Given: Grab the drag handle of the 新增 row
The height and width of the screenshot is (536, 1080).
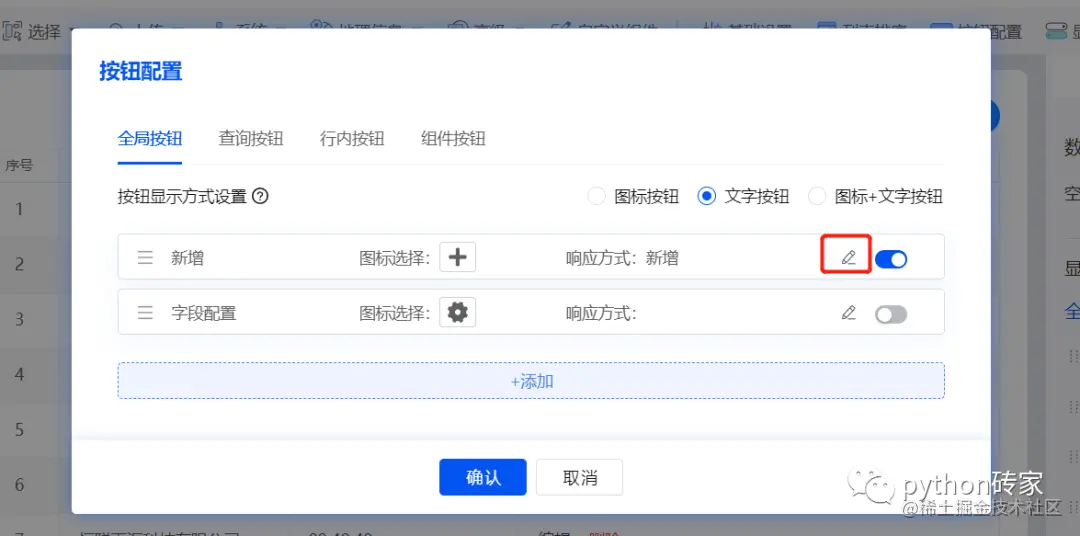Looking at the screenshot, I should click(145, 258).
